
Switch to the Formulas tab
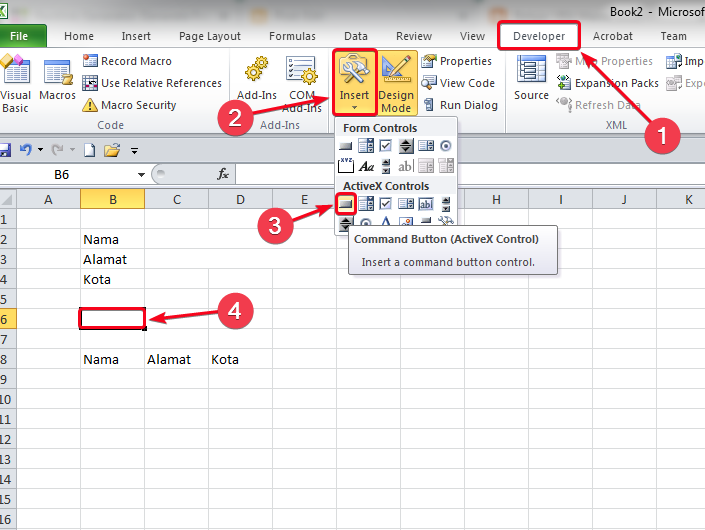point(292,36)
